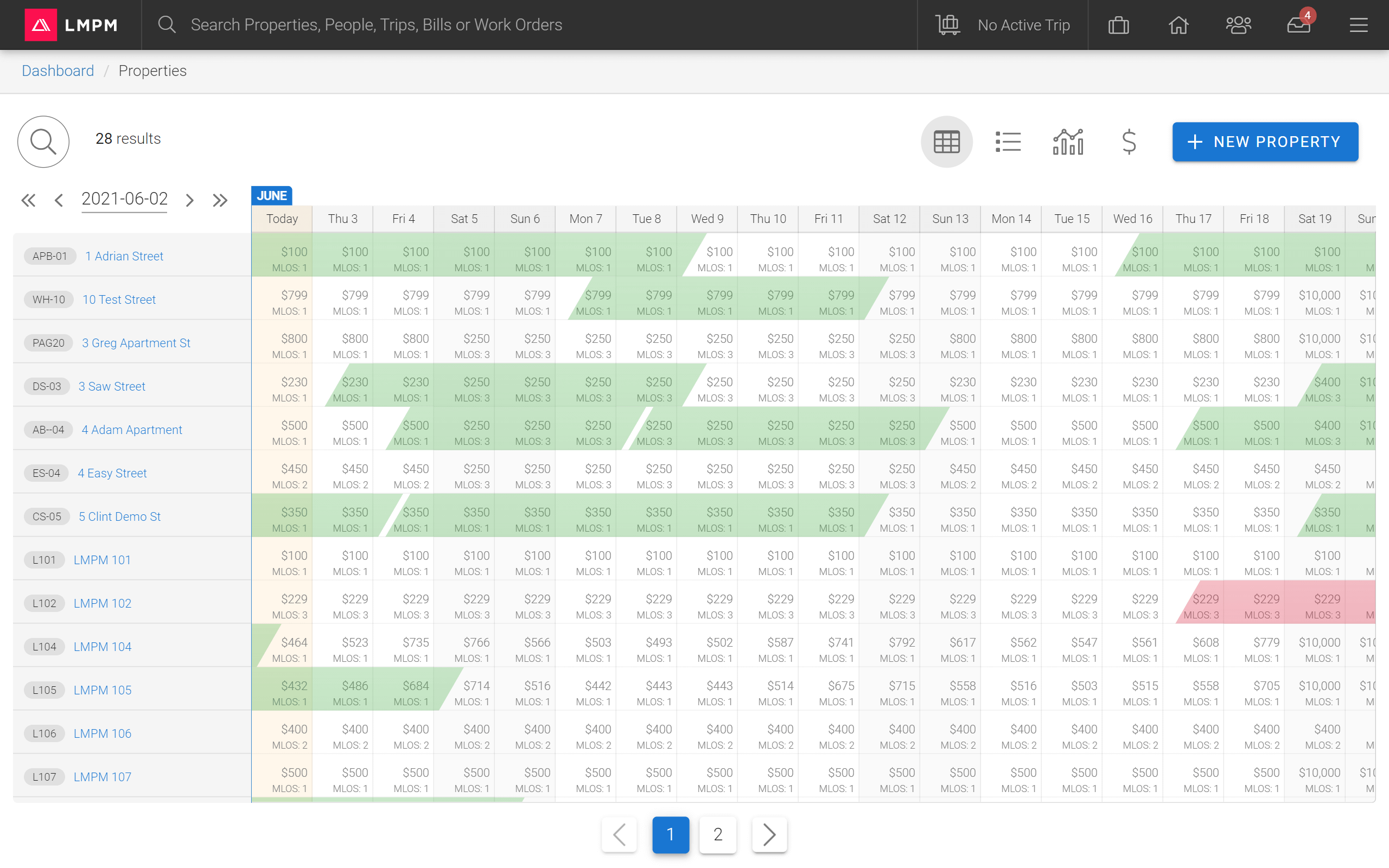Select the Wed 16 column header

(x=1132, y=219)
